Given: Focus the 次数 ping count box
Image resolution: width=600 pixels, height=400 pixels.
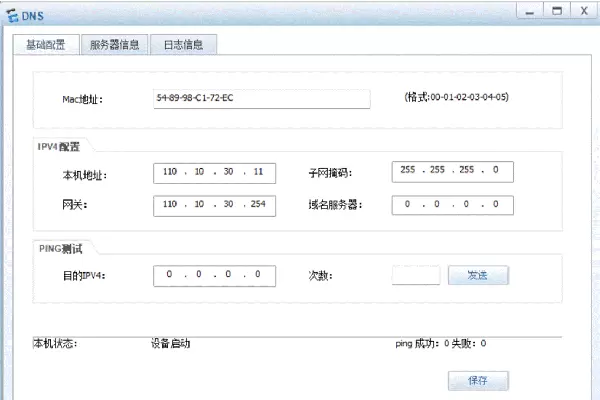Looking at the screenshot, I should pos(415,274).
